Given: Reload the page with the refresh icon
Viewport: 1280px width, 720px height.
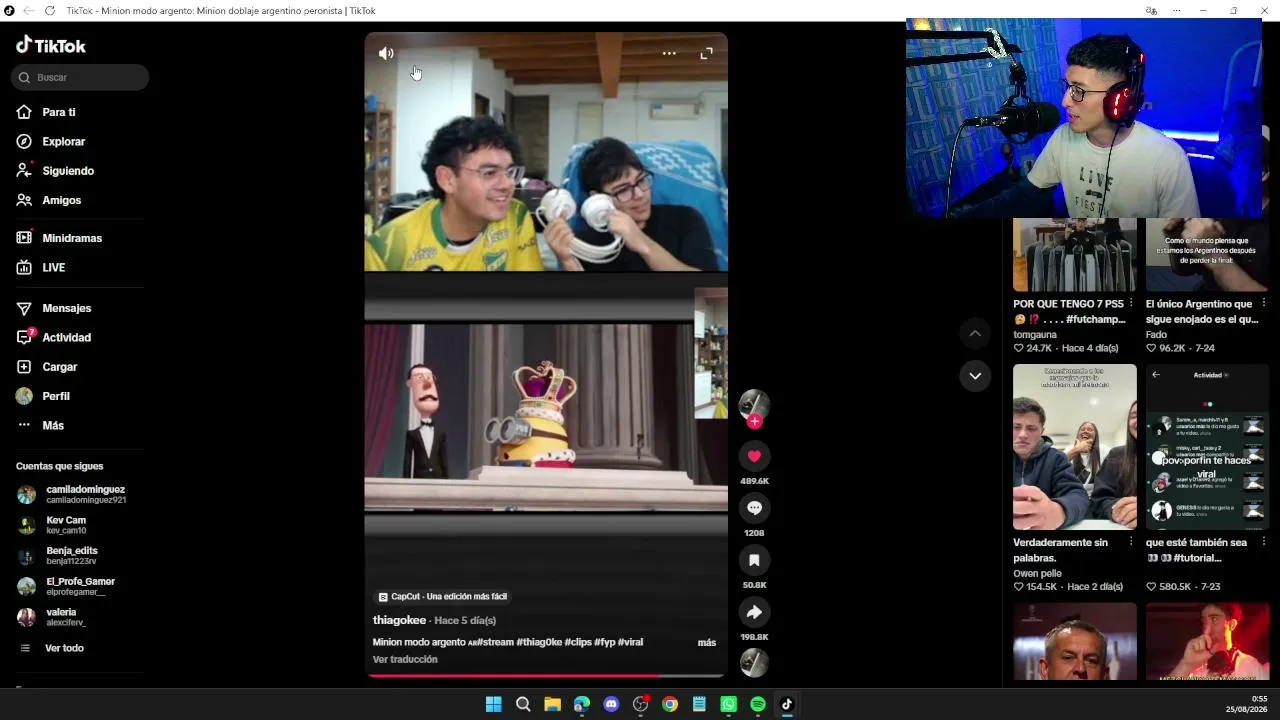Looking at the screenshot, I should click(x=50, y=11).
